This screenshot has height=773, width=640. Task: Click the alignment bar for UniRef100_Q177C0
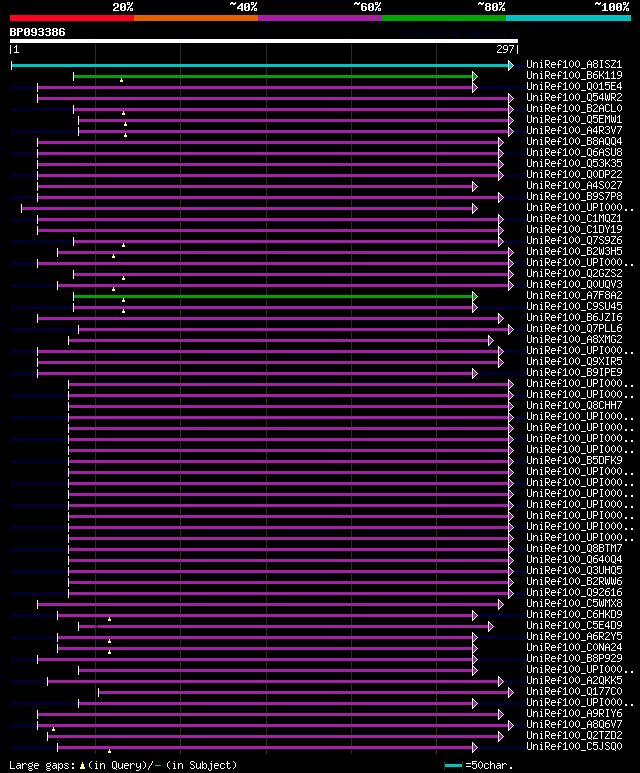[x=306, y=693]
